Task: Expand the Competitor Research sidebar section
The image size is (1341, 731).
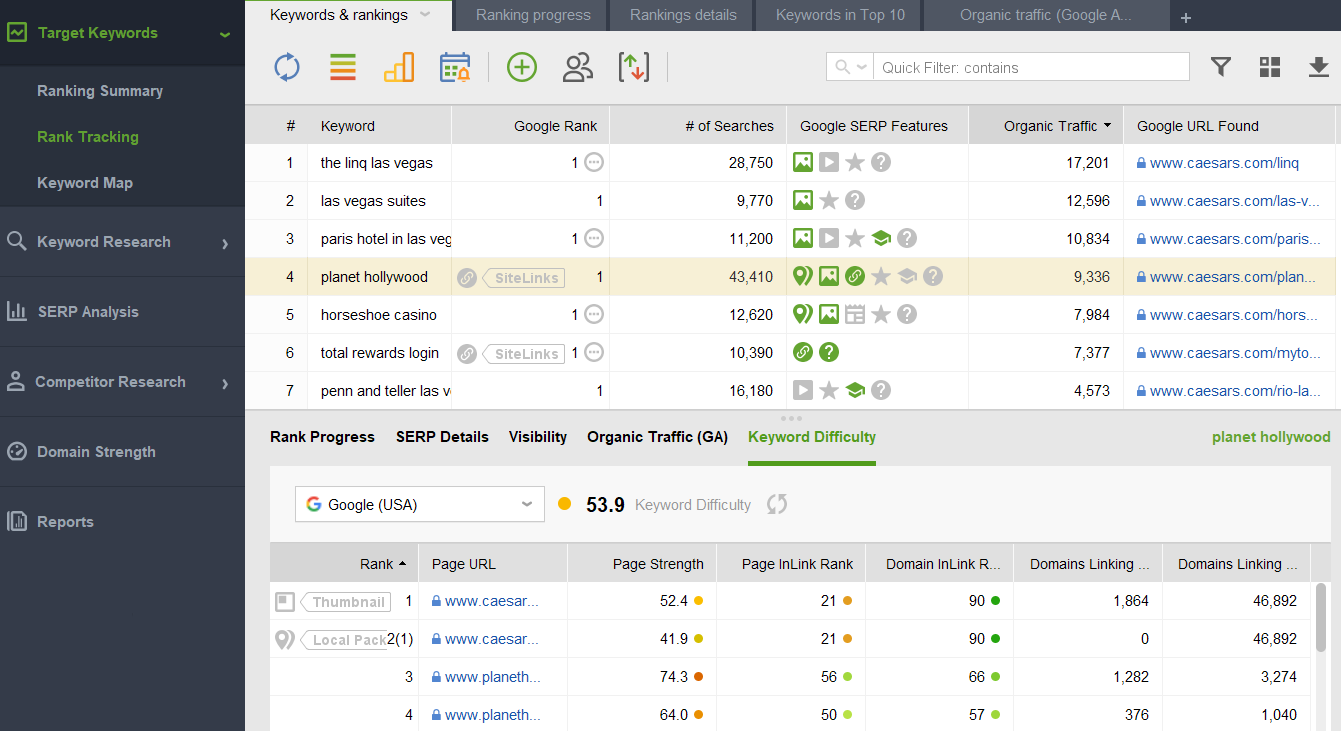Action: pos(225,383)
